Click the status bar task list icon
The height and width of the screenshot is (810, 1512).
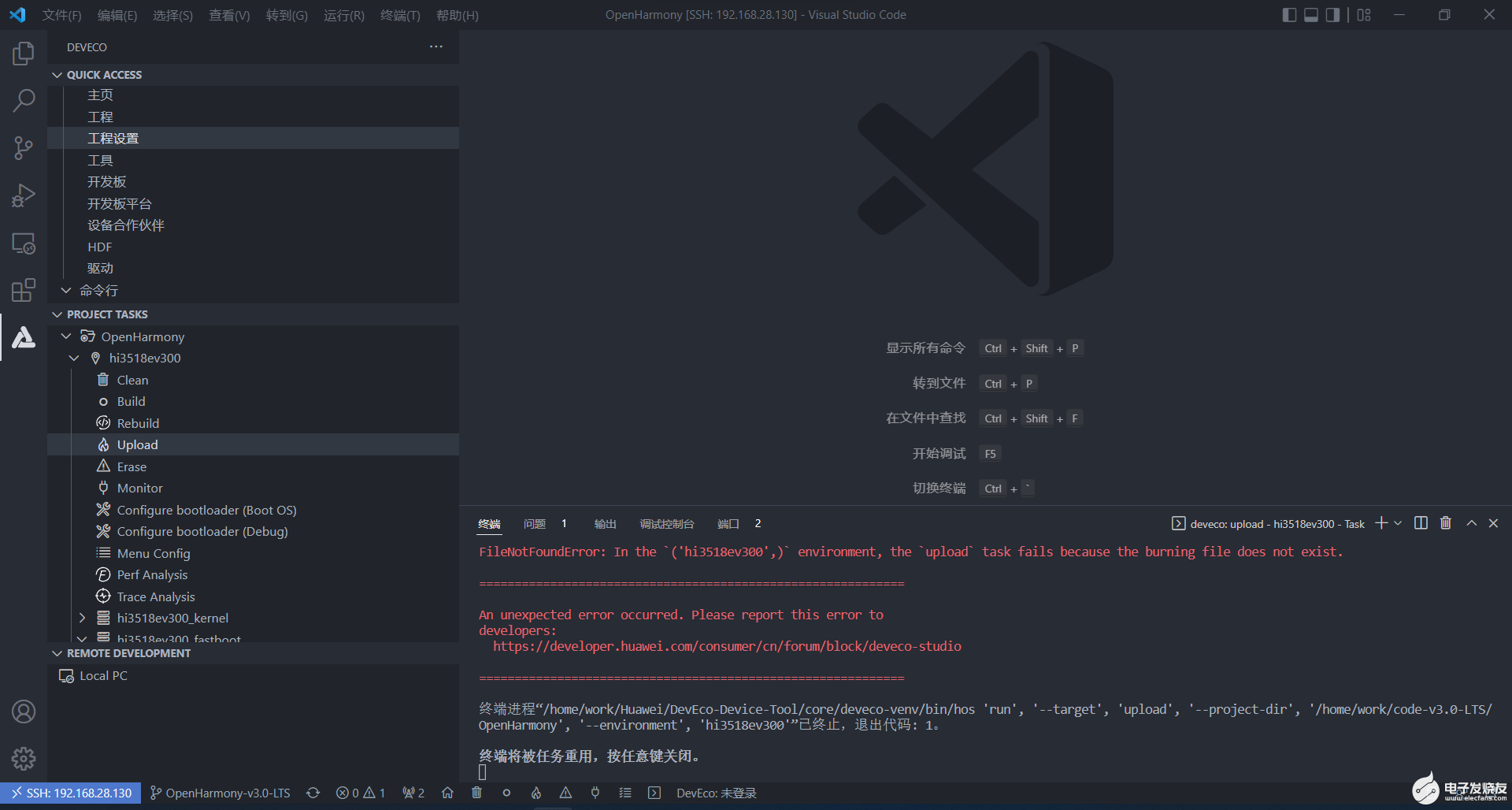[x=625, y=793]
